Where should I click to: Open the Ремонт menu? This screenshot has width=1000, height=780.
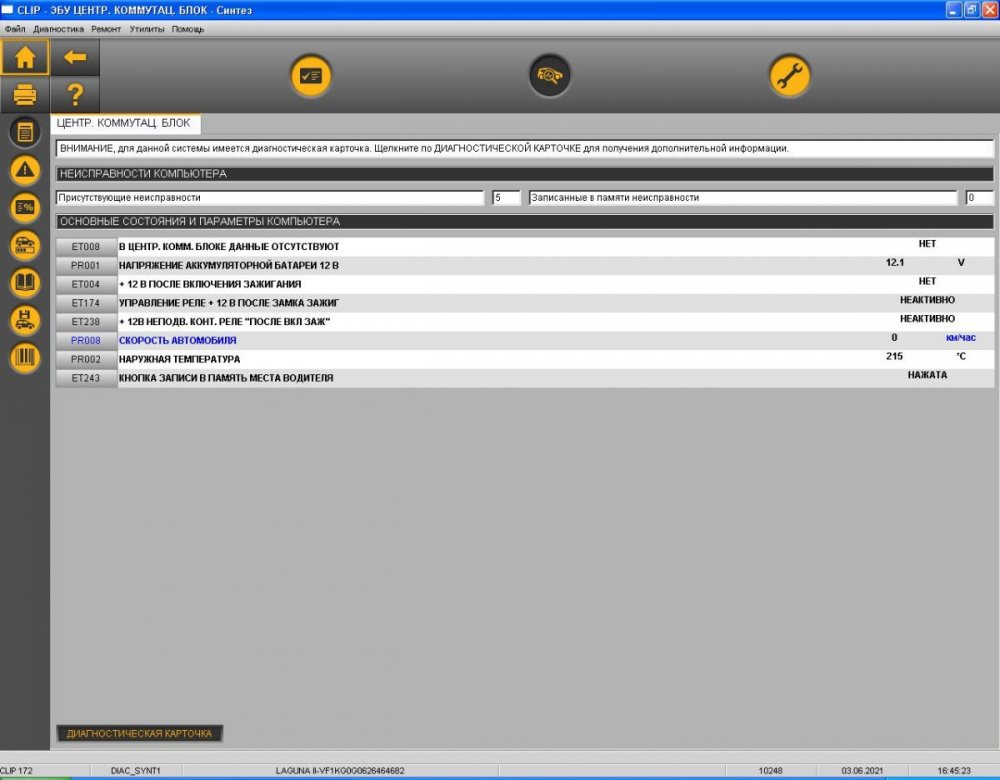[106, 29]
